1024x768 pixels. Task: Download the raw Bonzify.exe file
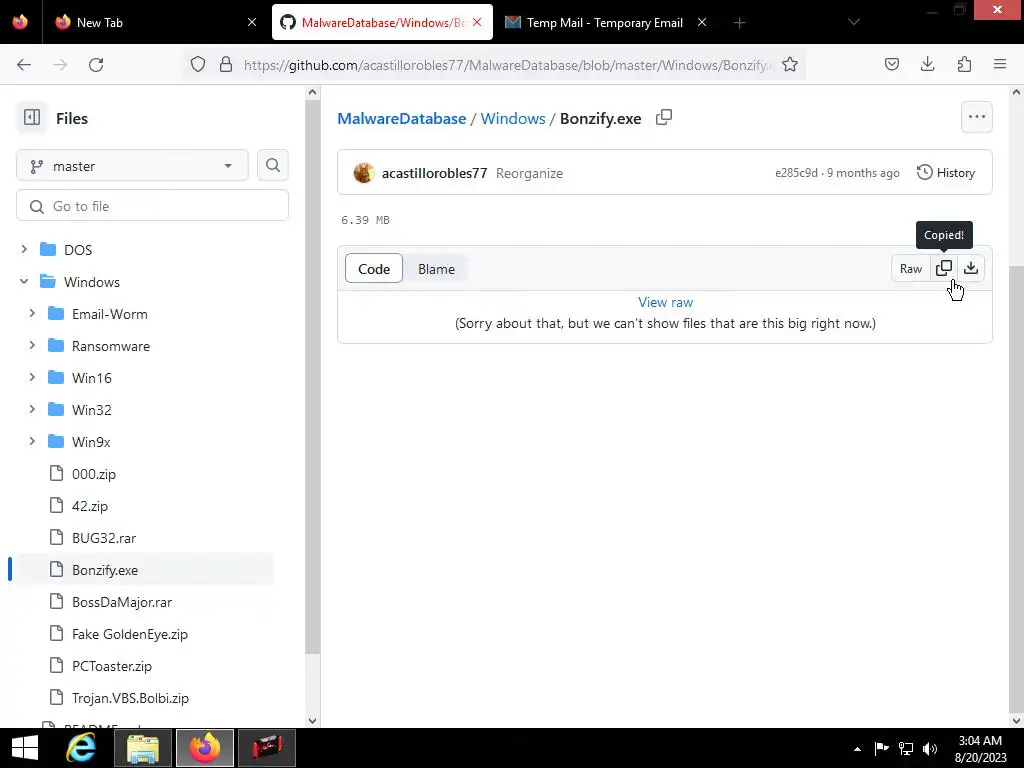[971, 268]
